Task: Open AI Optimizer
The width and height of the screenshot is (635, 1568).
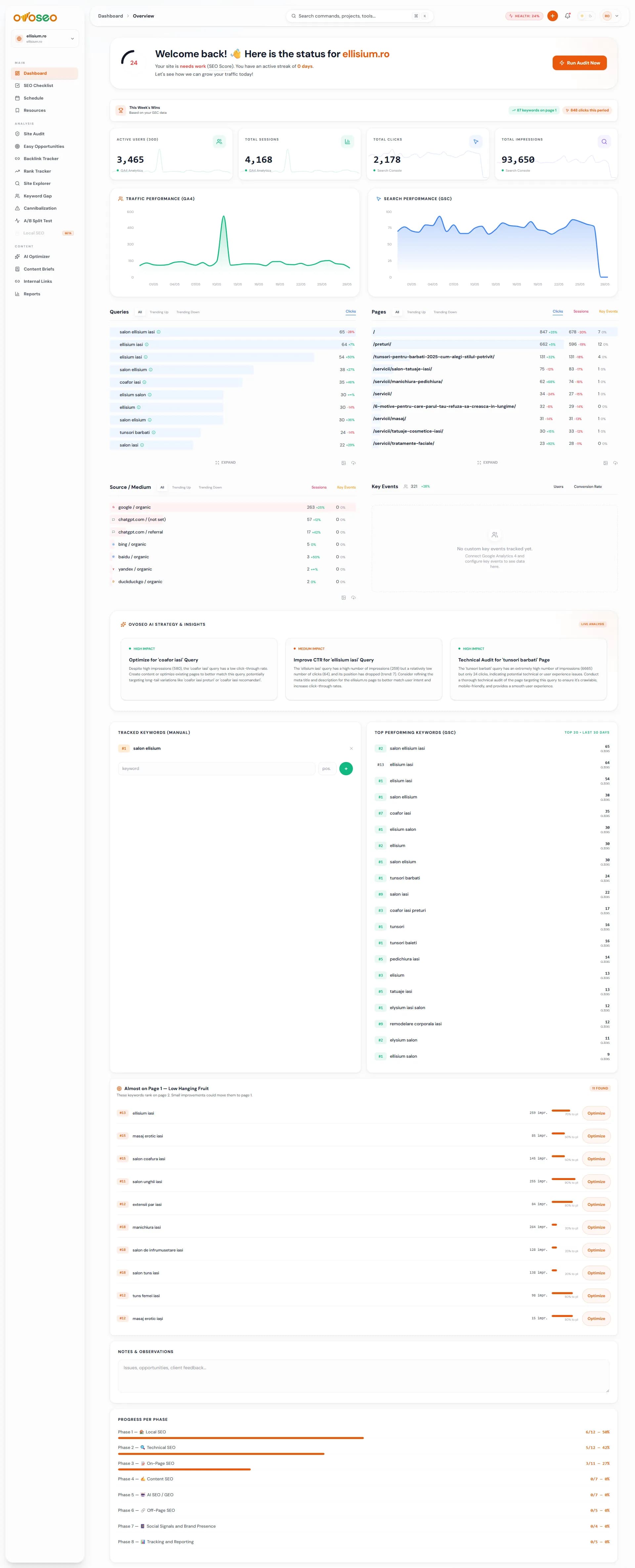Action: click(44, 257)
